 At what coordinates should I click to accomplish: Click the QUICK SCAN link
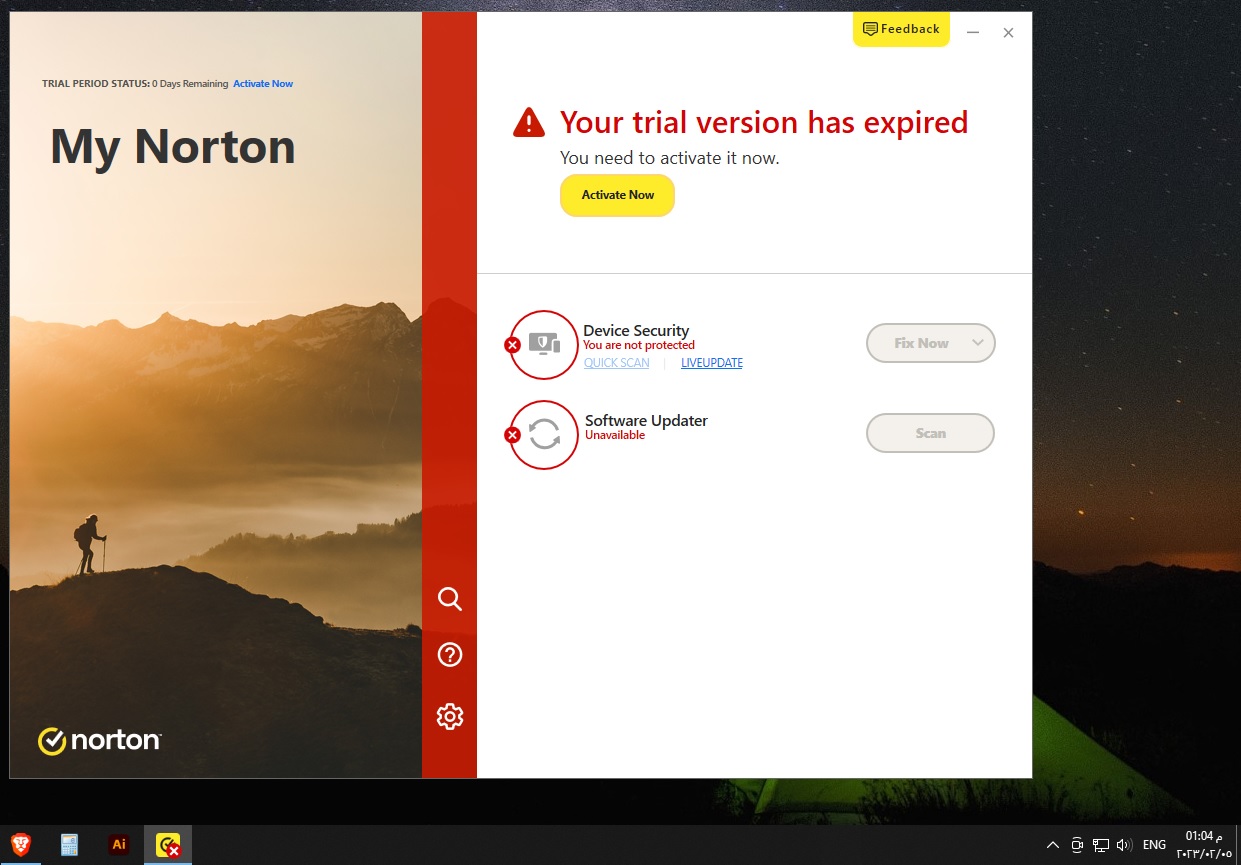pos(616,363)
